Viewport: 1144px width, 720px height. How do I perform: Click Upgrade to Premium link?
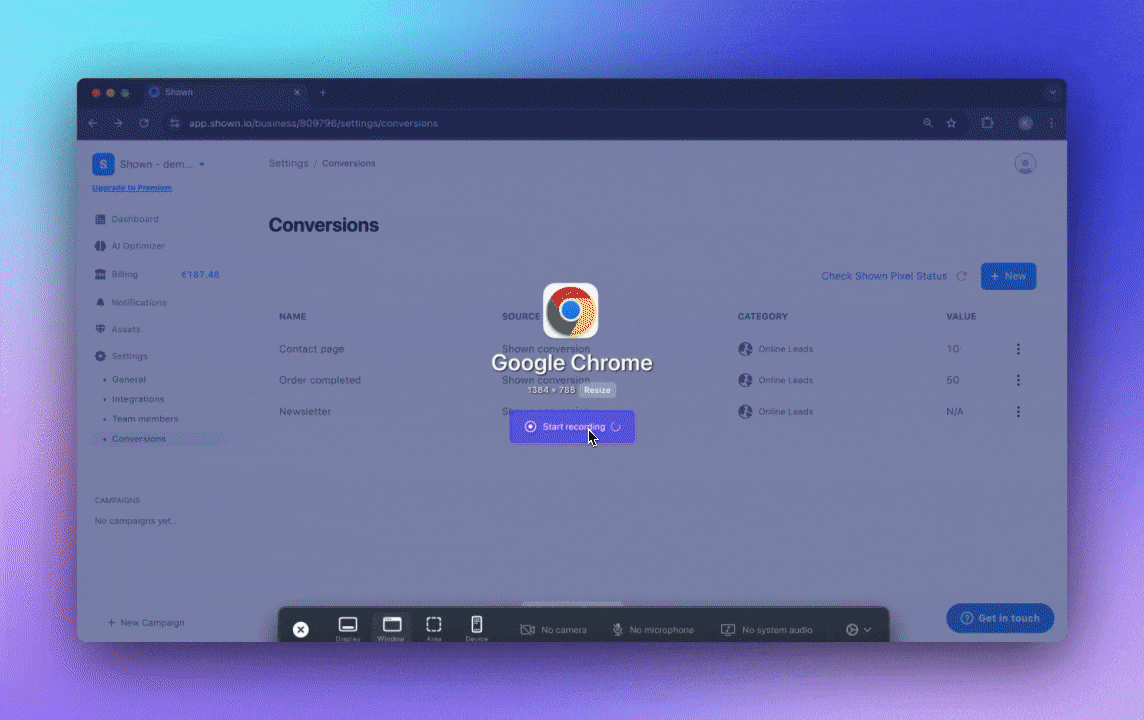(x=132, y=187)
